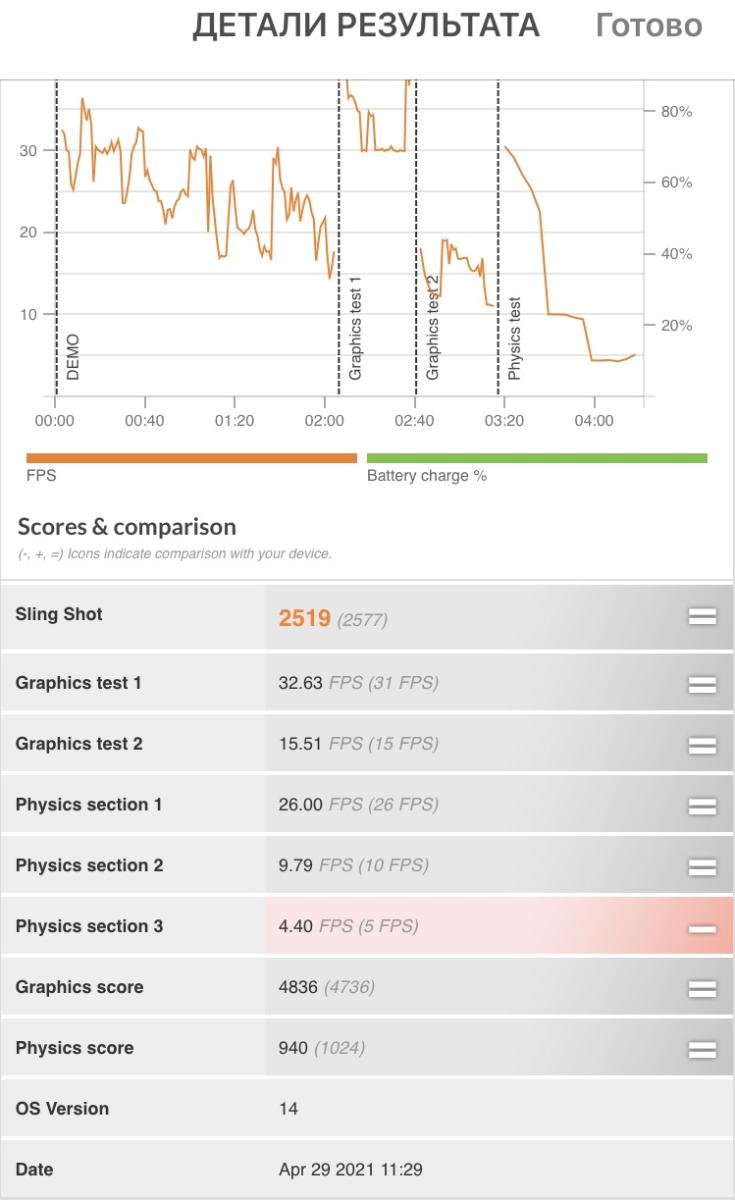Screen dimensions: 735x1200
Task: Click the Graphics test 2 chart marker
Action: [x=433, y=327]
